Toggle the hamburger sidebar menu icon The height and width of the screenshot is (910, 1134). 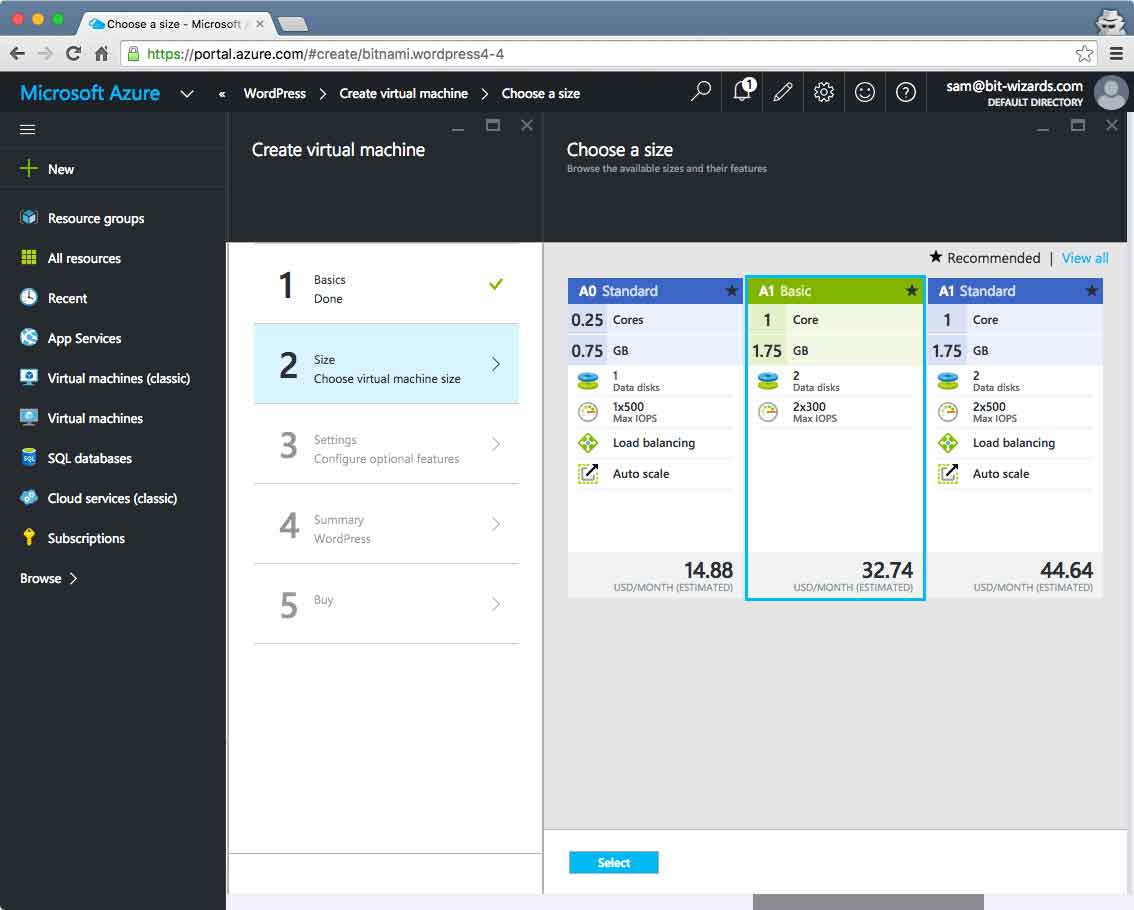tap(27, 129)
